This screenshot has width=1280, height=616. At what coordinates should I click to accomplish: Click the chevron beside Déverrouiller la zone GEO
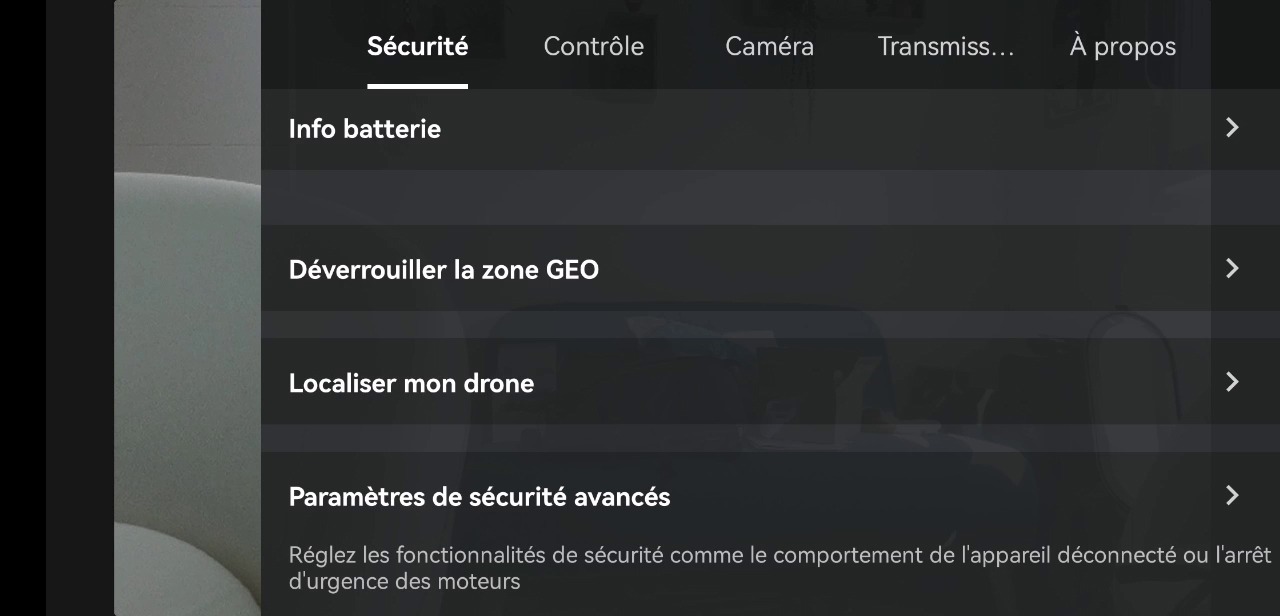(x=1232, y=268)
